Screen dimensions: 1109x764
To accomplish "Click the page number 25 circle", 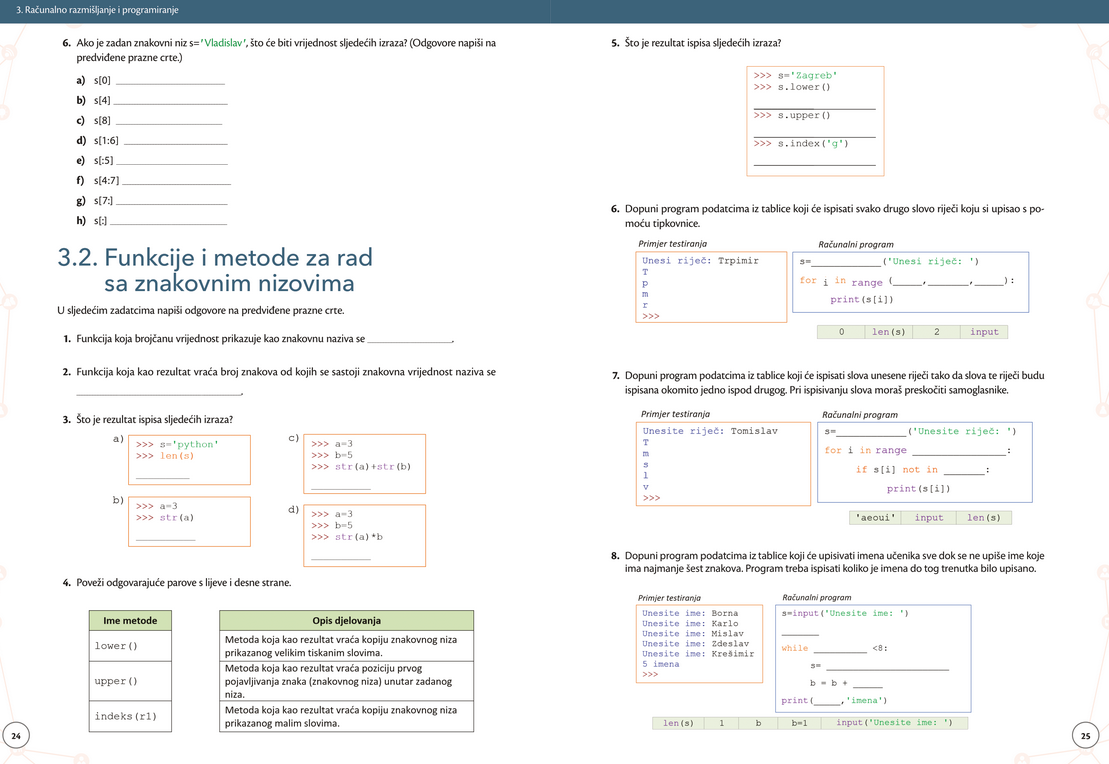I will click(1086, 736).
